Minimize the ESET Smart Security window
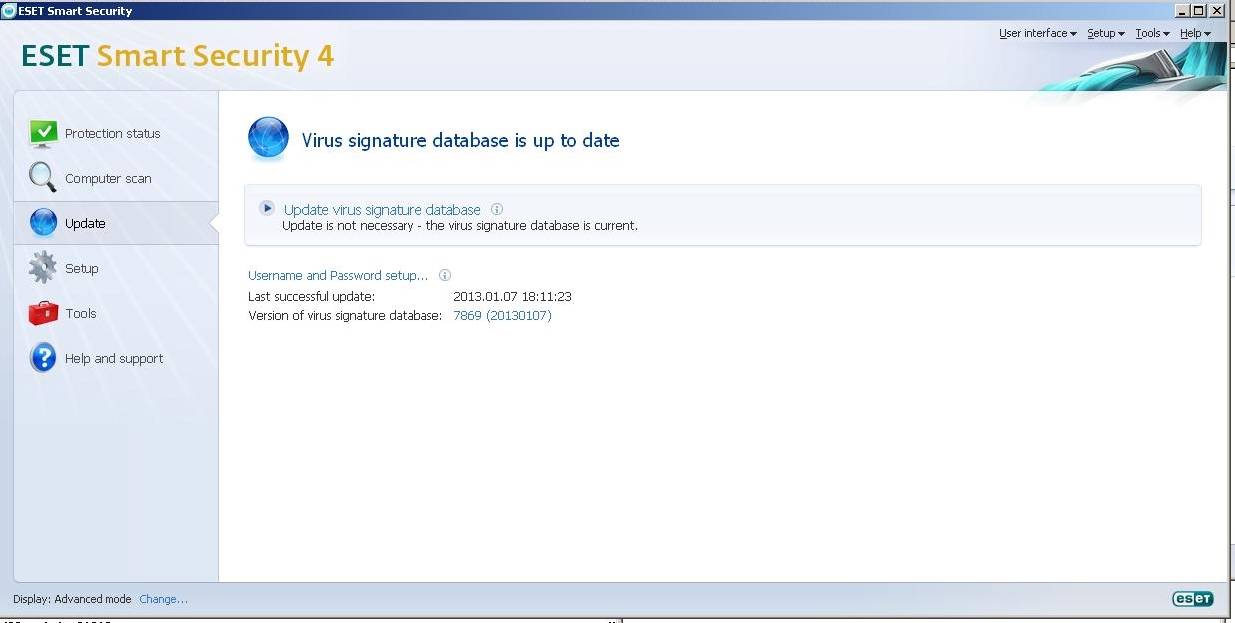This screenshot has width=1235, height=623. click(x=1182, y=10)
